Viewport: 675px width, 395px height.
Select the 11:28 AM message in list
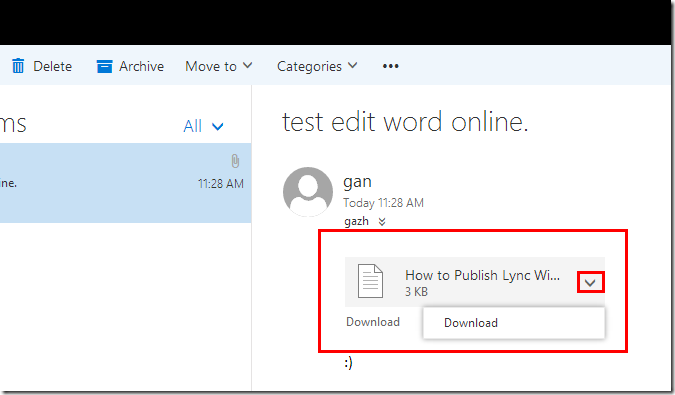pos(125,183)
